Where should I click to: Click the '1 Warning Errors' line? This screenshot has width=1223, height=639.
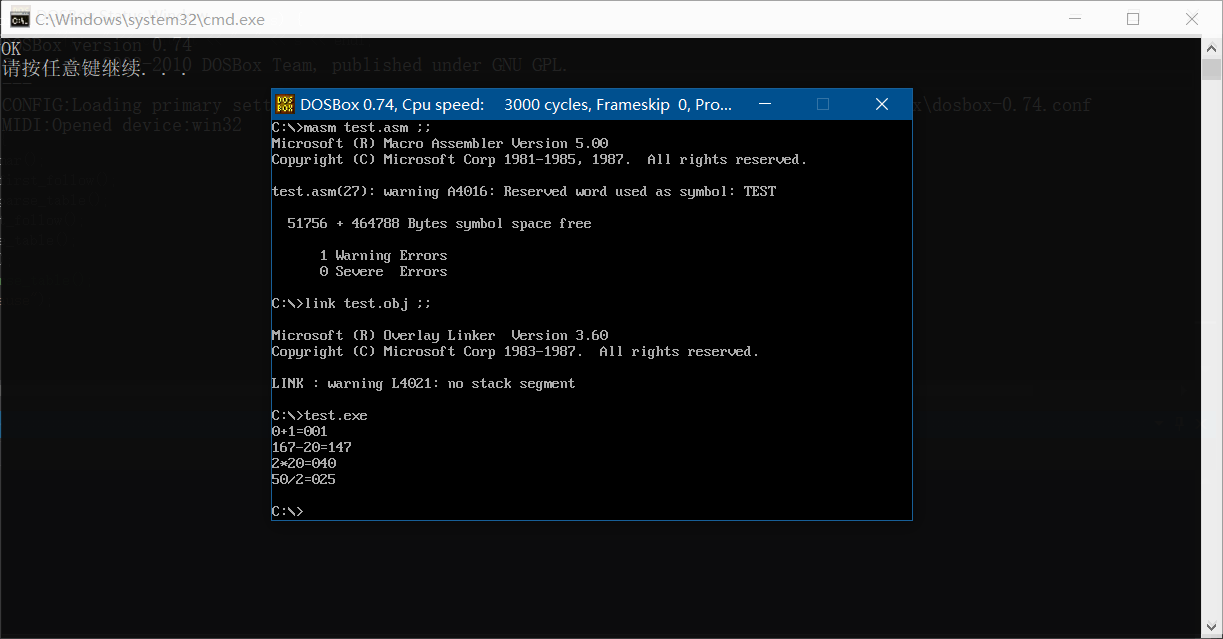tap(384, 255)
